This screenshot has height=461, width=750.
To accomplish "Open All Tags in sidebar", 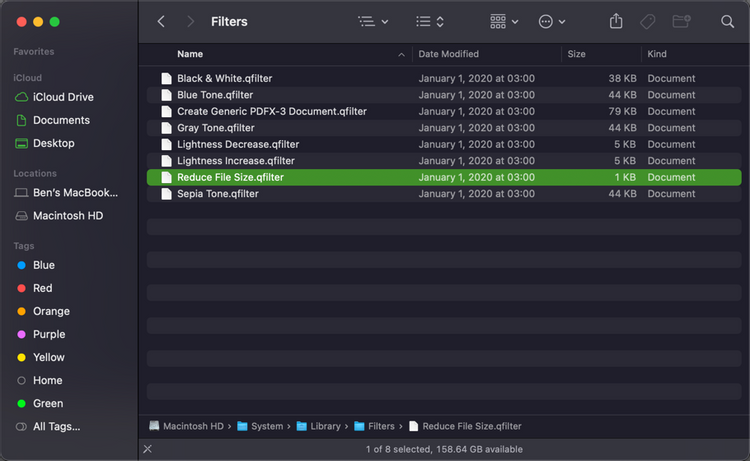I will click(x=56, y=426).
